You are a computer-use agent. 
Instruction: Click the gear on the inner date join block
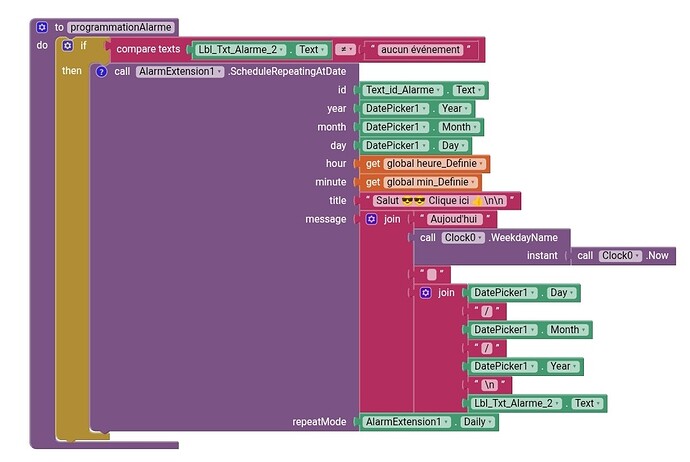tap(426, 293)
